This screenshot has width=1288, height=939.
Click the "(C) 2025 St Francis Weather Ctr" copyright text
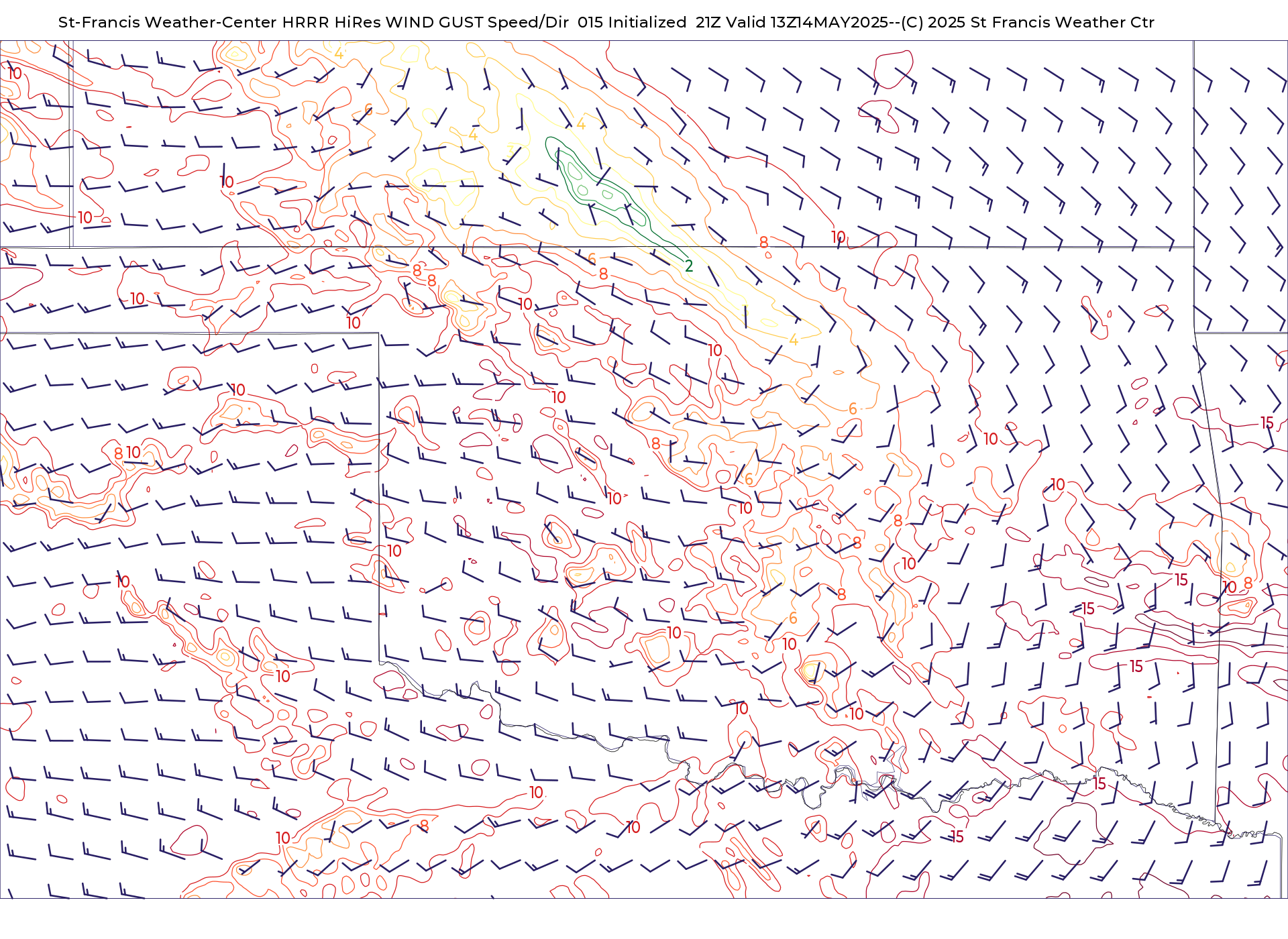coord(1028,22)
